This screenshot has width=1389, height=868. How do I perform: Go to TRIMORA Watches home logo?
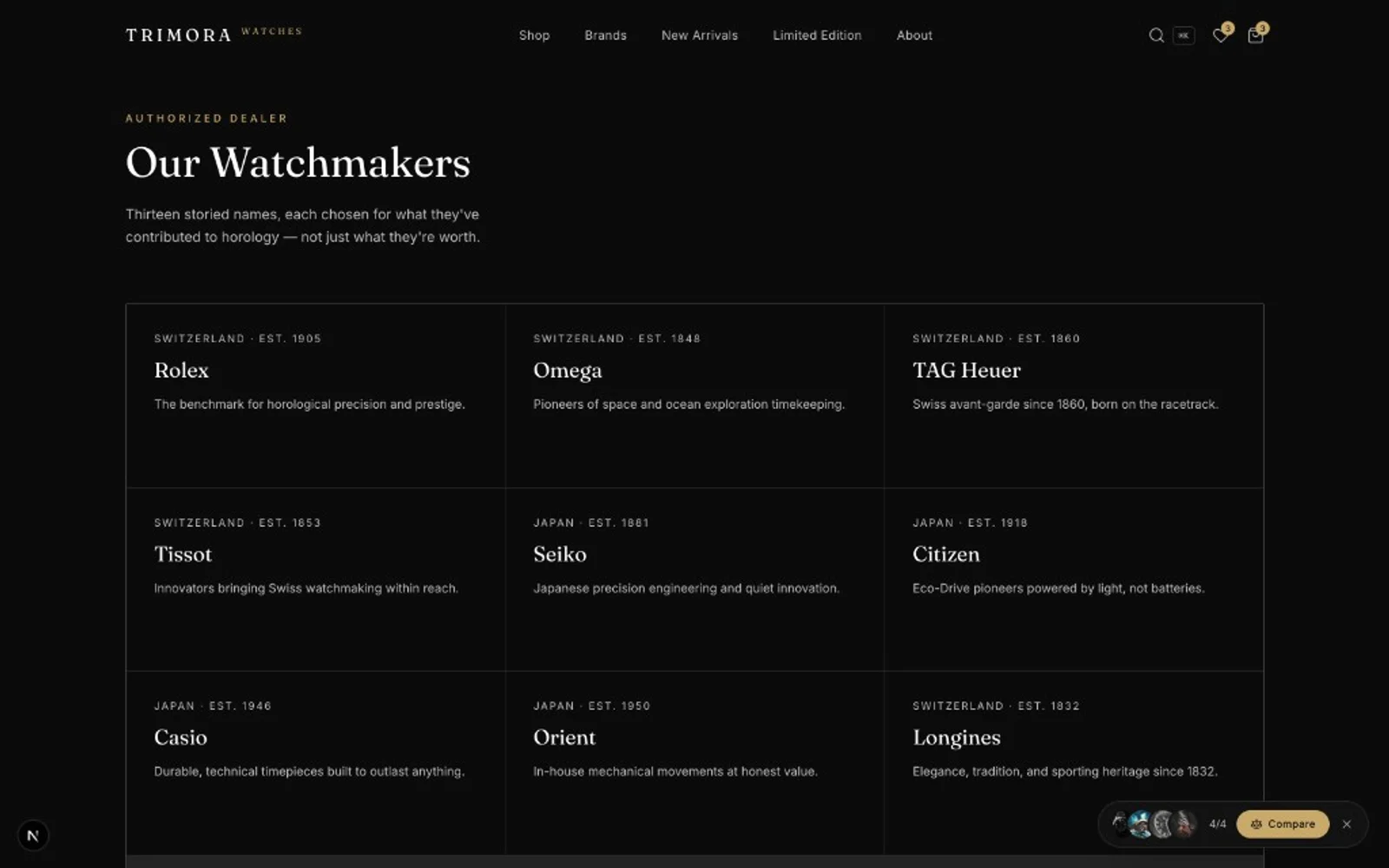pyautogui.click(x=214, y=35)
